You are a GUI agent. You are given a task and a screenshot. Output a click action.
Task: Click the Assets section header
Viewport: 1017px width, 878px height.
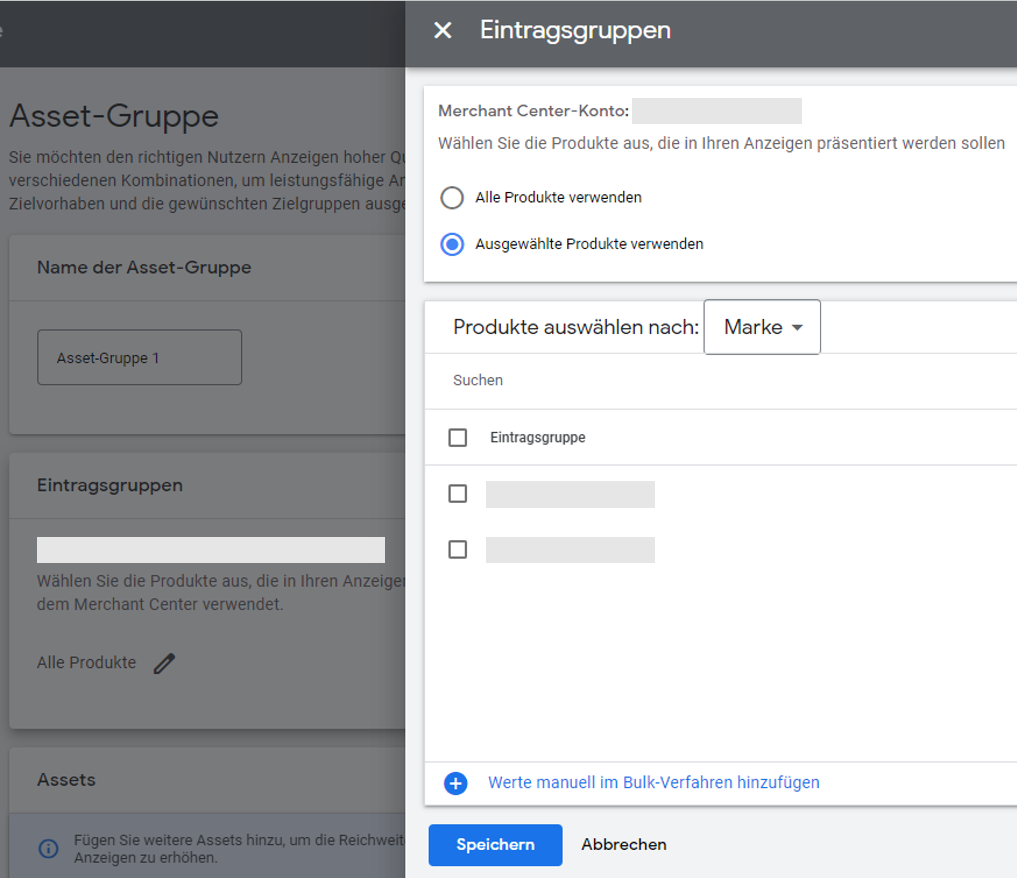(x=66, y=779)
